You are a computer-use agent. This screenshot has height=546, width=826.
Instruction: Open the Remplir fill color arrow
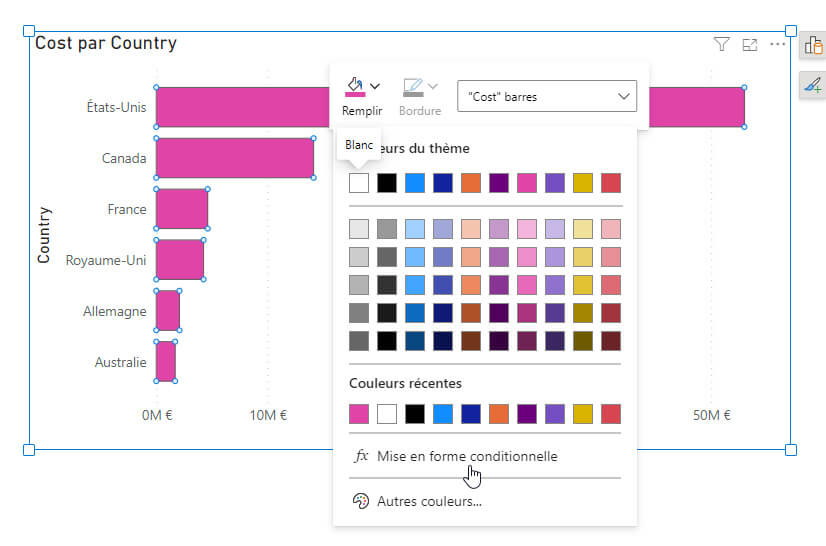click(375, 86)
